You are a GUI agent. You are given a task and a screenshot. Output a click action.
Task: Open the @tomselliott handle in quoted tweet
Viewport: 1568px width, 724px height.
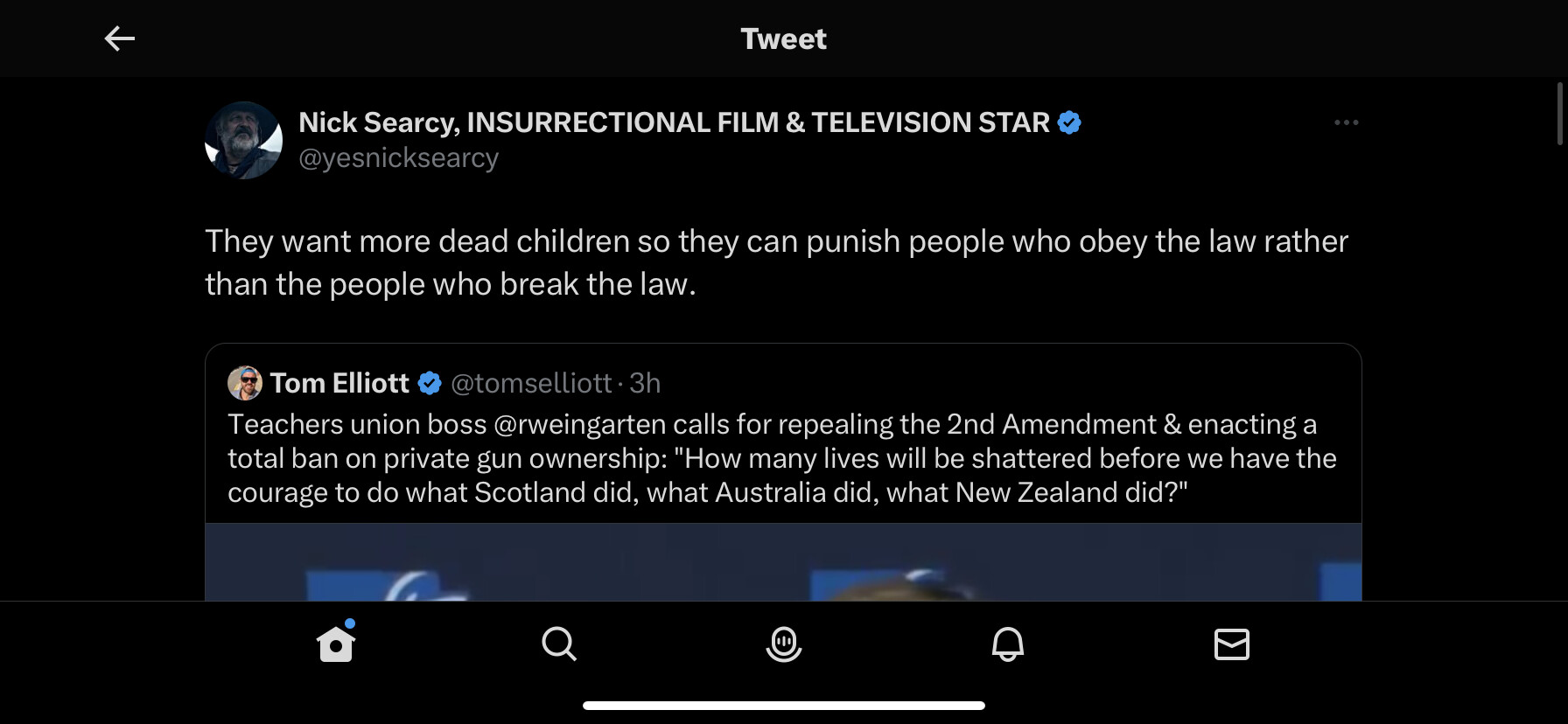(x=530, y=383)
